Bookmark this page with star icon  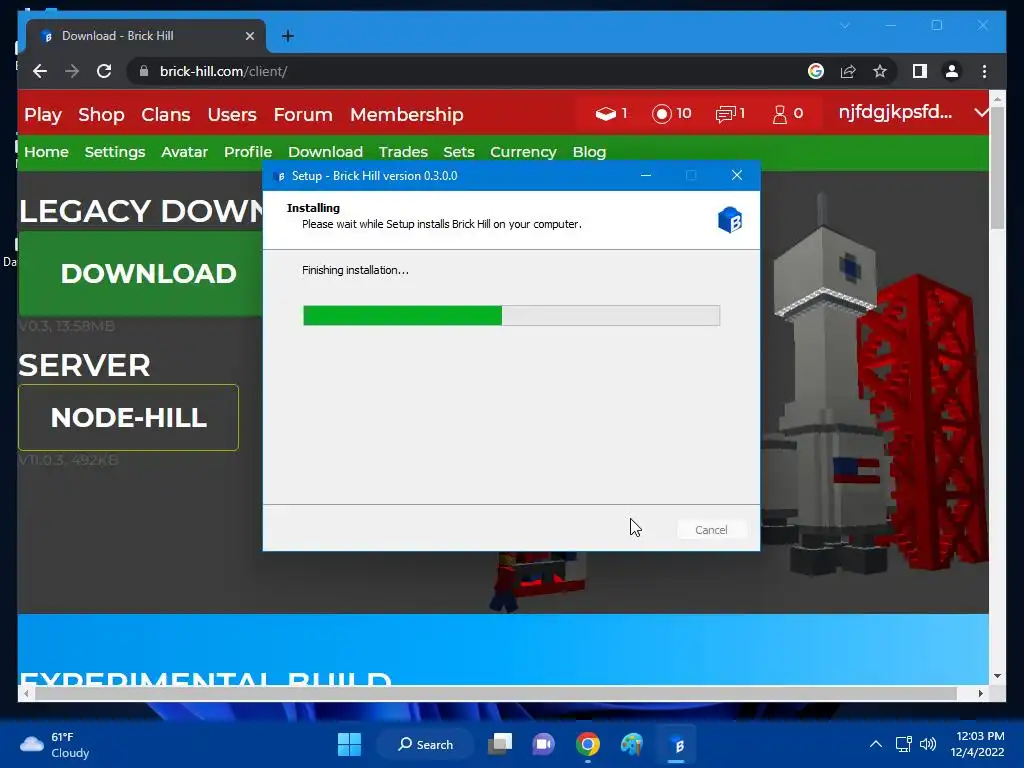[x=880, y=71]
